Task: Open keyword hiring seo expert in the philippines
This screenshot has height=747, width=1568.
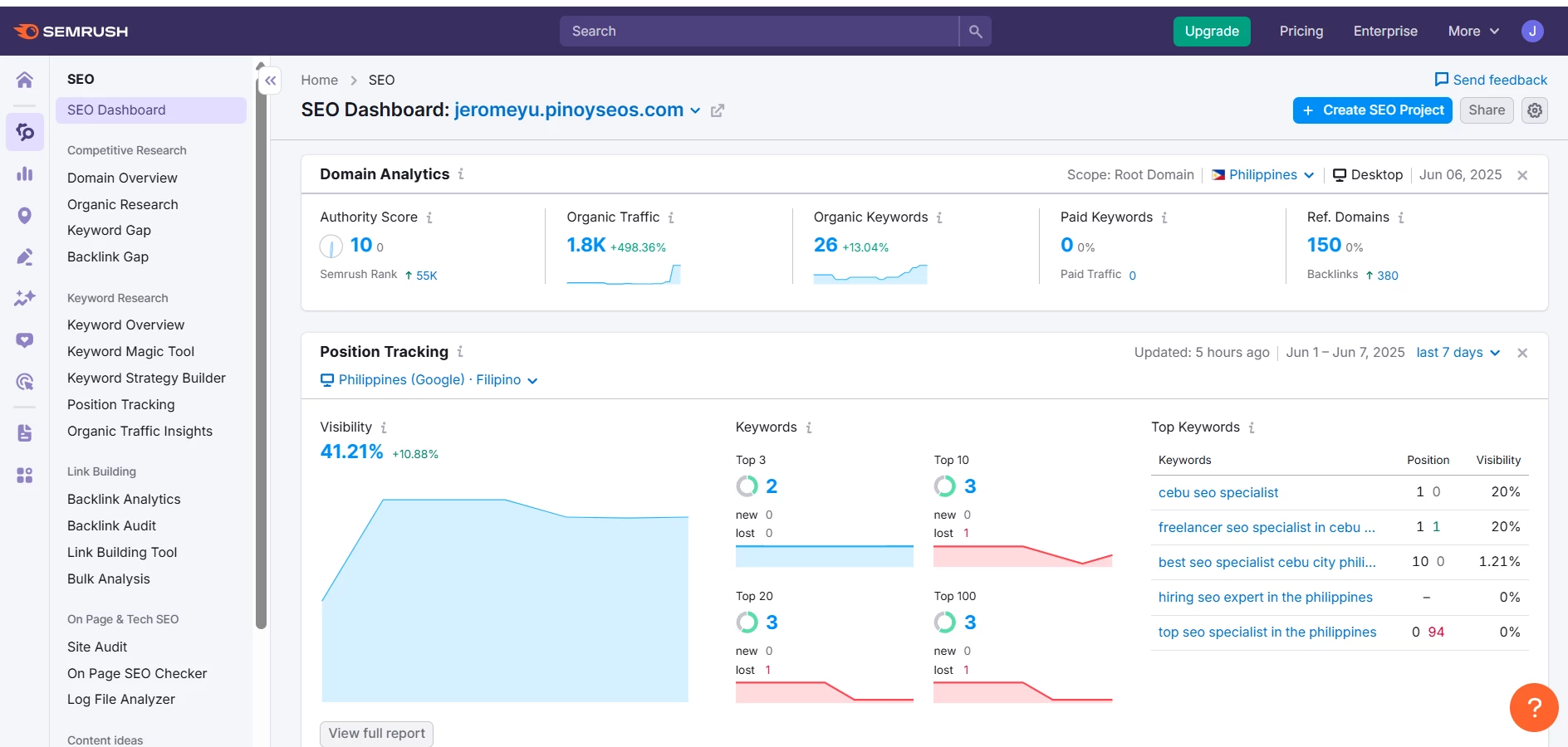Action: pyautogui.click(x=1266, y=598)
